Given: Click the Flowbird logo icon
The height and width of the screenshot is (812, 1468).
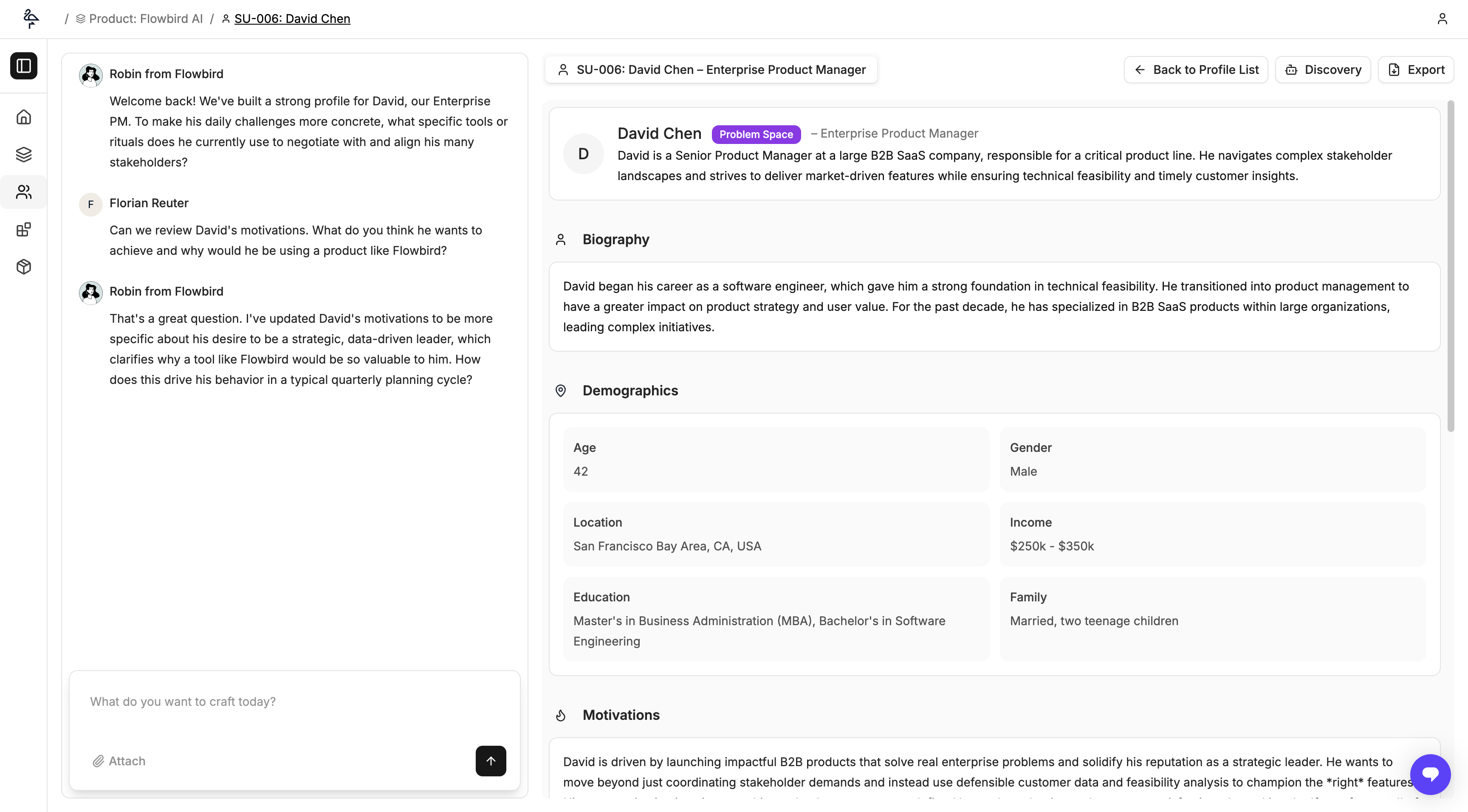Looking at the screenshot, I should pyautogui.click(x=31, y=19).
